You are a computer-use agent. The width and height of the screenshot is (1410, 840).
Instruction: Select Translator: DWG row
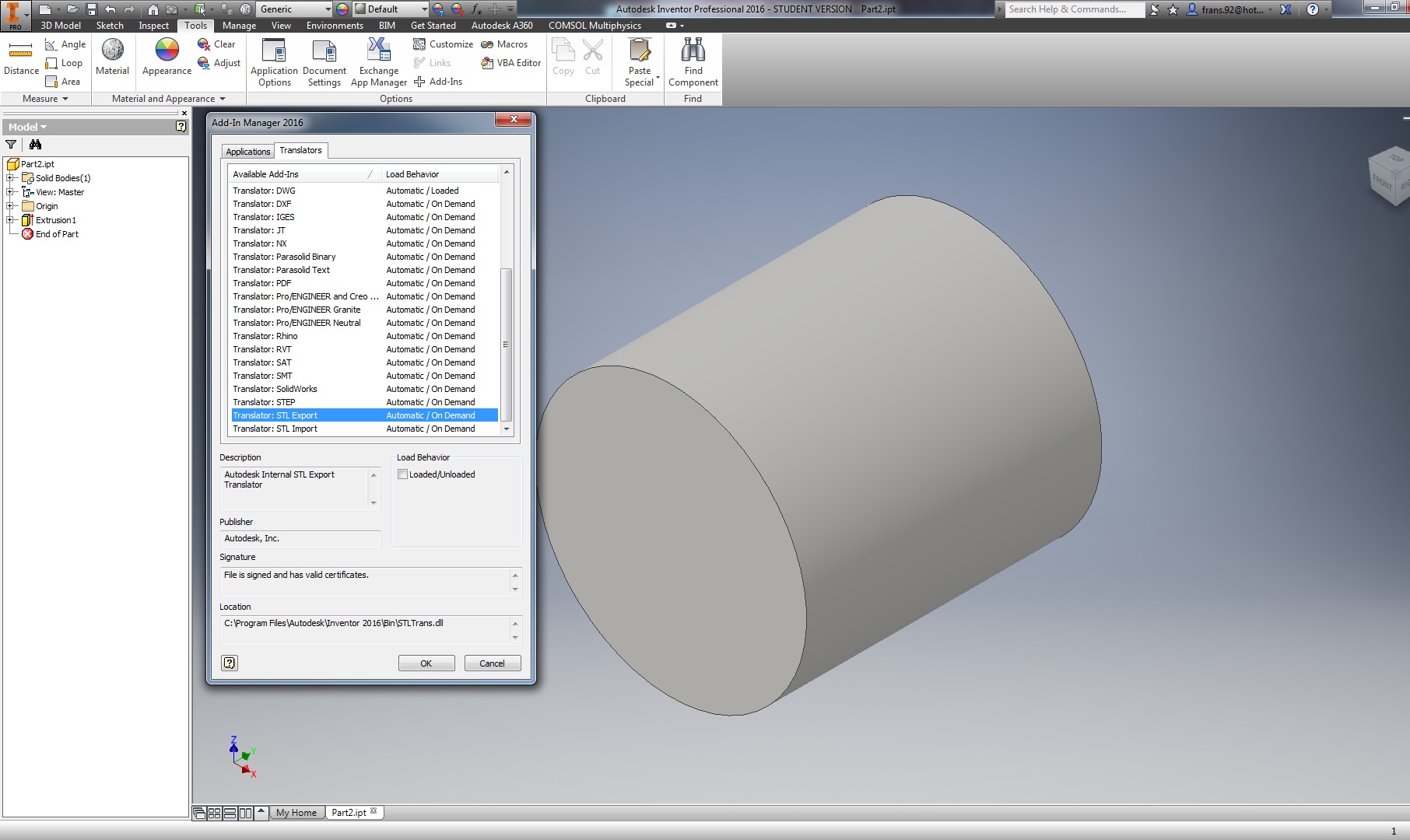point(364,191)
